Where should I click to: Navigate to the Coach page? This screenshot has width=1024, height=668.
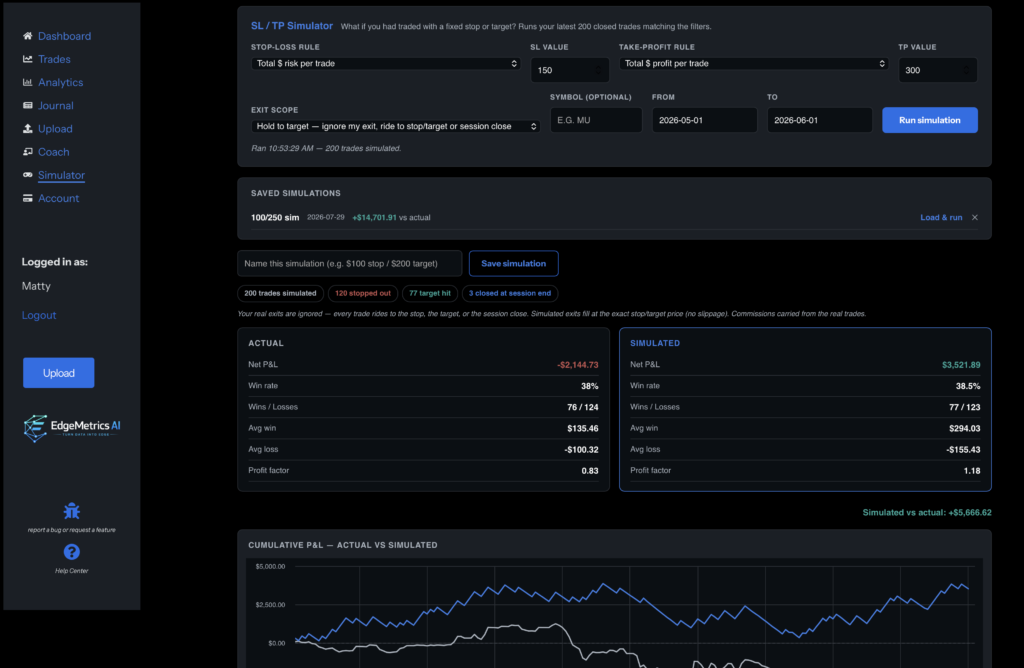(54, 151)
